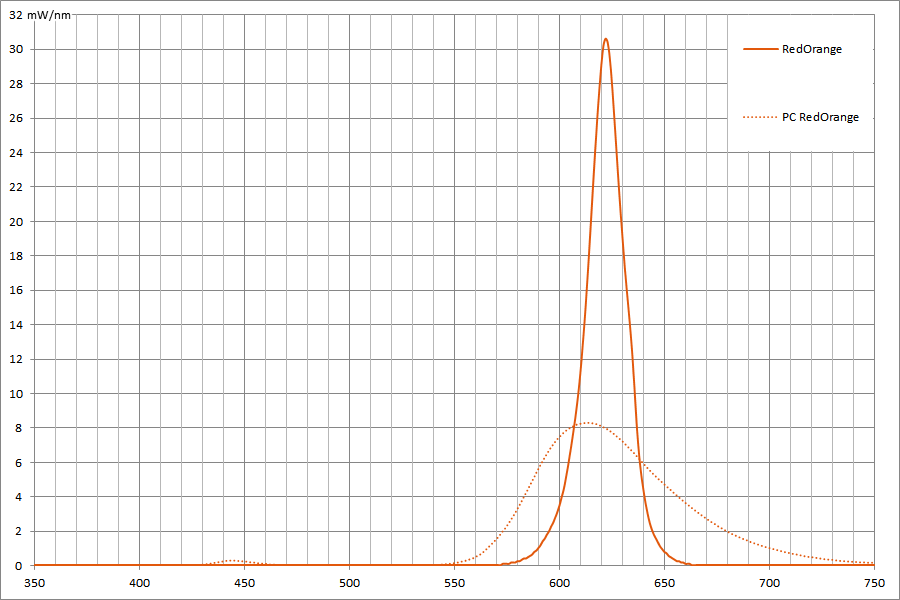Image resolution: width=900 pixels, height=600 pixels.
Task: Click the 500 x-axis tick label
Action: click(x=350, y=582)
